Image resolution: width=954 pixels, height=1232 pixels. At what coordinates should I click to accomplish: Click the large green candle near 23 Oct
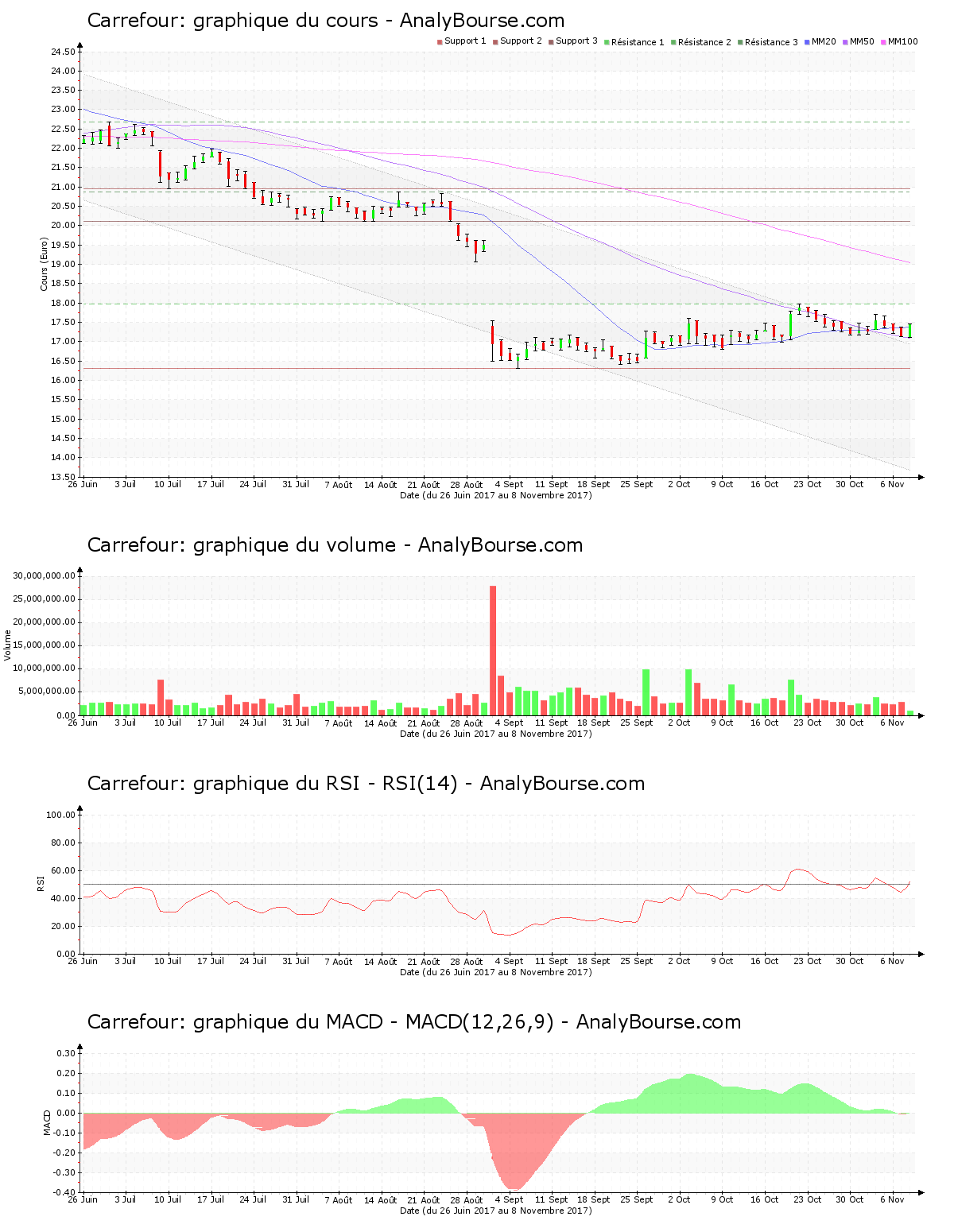(x=791, y=324)
